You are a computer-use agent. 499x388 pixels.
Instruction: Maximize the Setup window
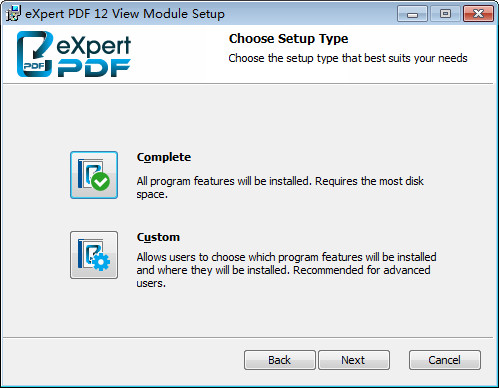pos(445,14)
